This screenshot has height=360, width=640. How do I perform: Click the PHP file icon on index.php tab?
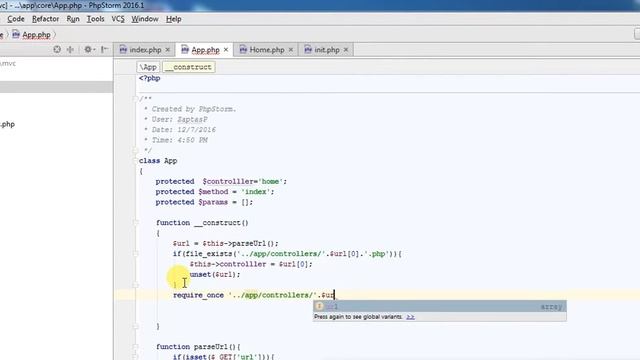pos(123,50)
